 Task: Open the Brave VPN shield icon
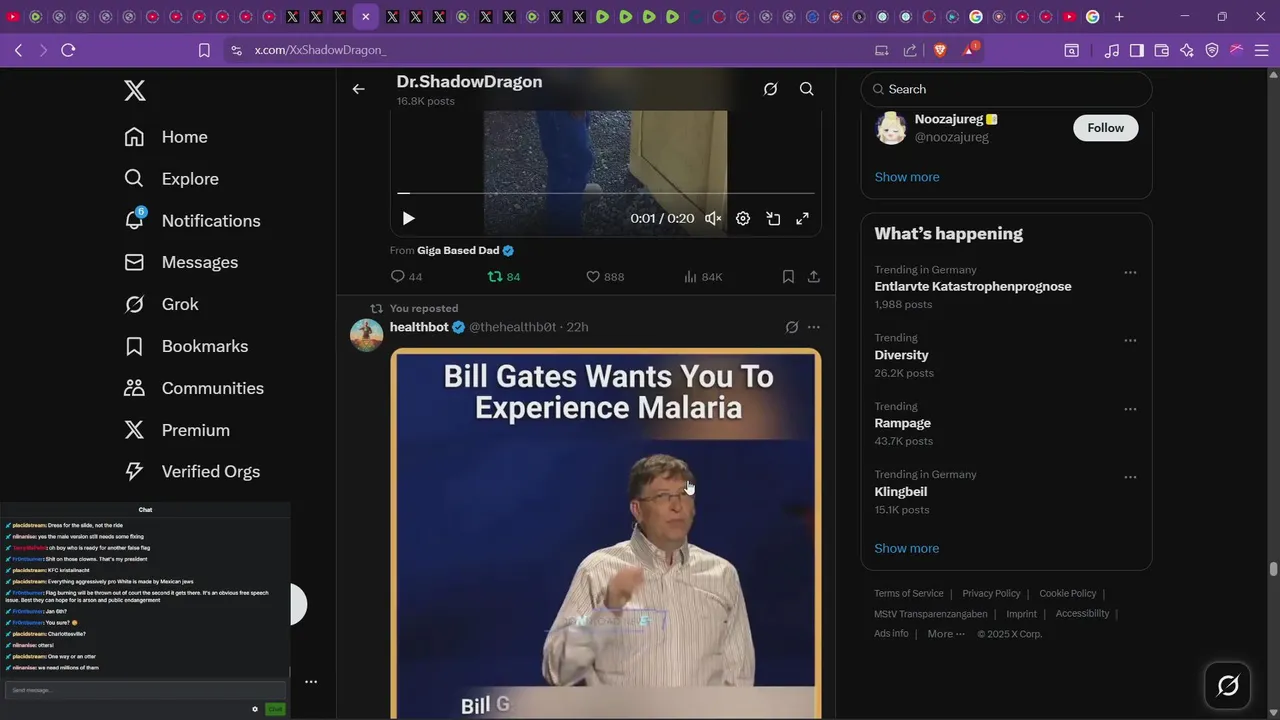pos(1212,50)
